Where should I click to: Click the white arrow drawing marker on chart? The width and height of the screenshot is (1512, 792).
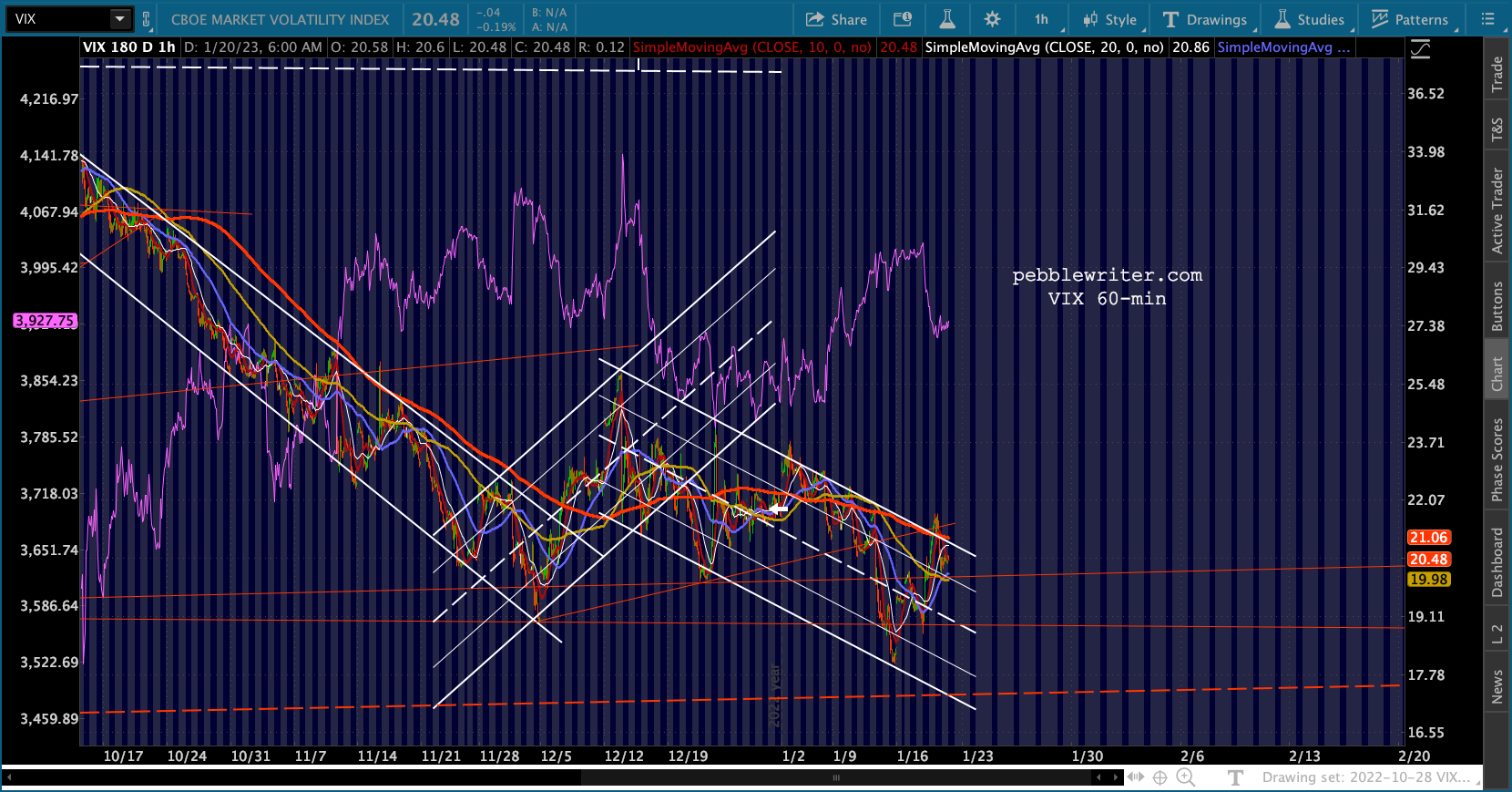click(779, 509)
